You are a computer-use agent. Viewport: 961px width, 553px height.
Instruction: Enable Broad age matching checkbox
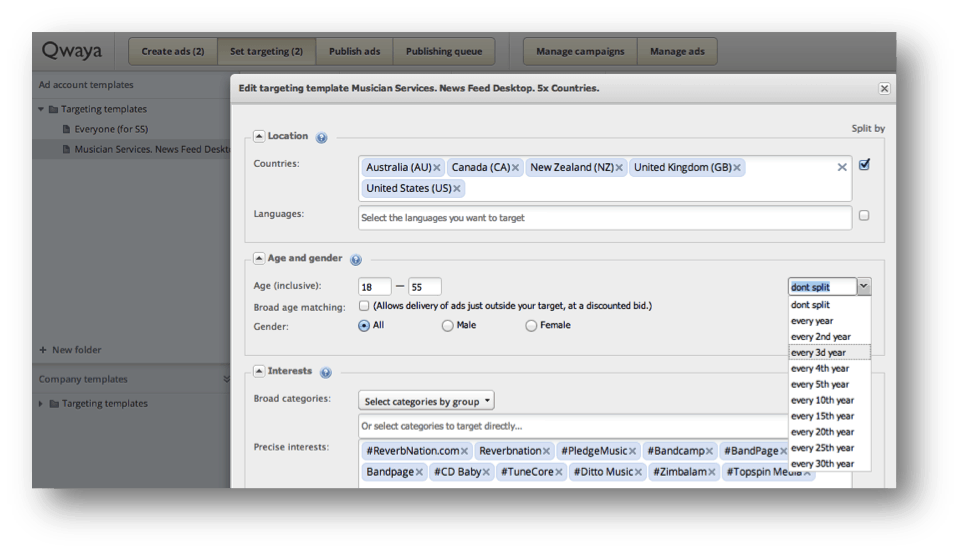364,305
